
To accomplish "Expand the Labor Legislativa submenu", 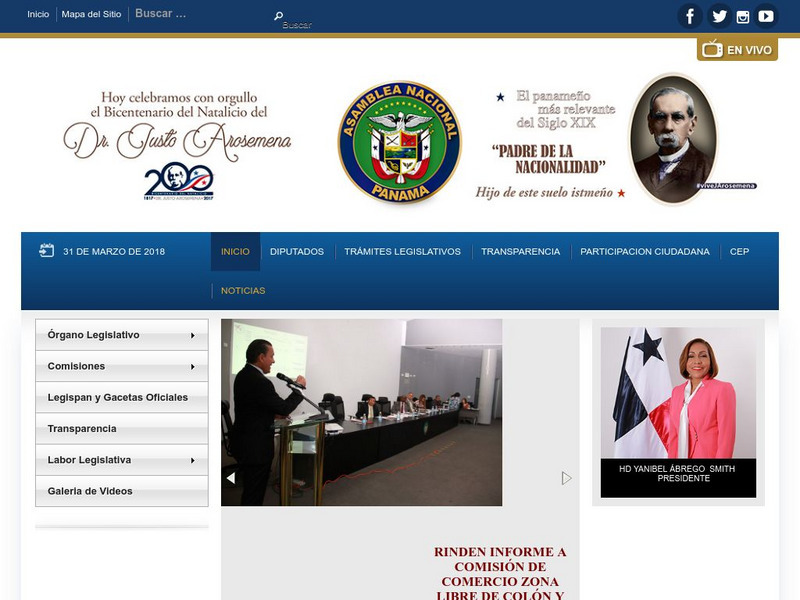I will [87, 460].
